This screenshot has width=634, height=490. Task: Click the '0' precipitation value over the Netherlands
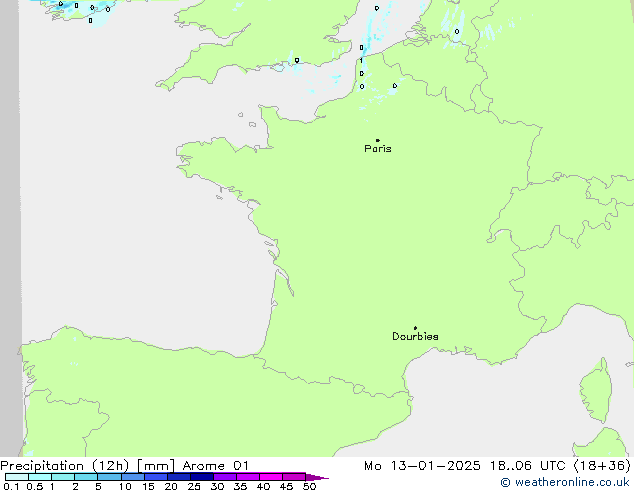point(457,32)
